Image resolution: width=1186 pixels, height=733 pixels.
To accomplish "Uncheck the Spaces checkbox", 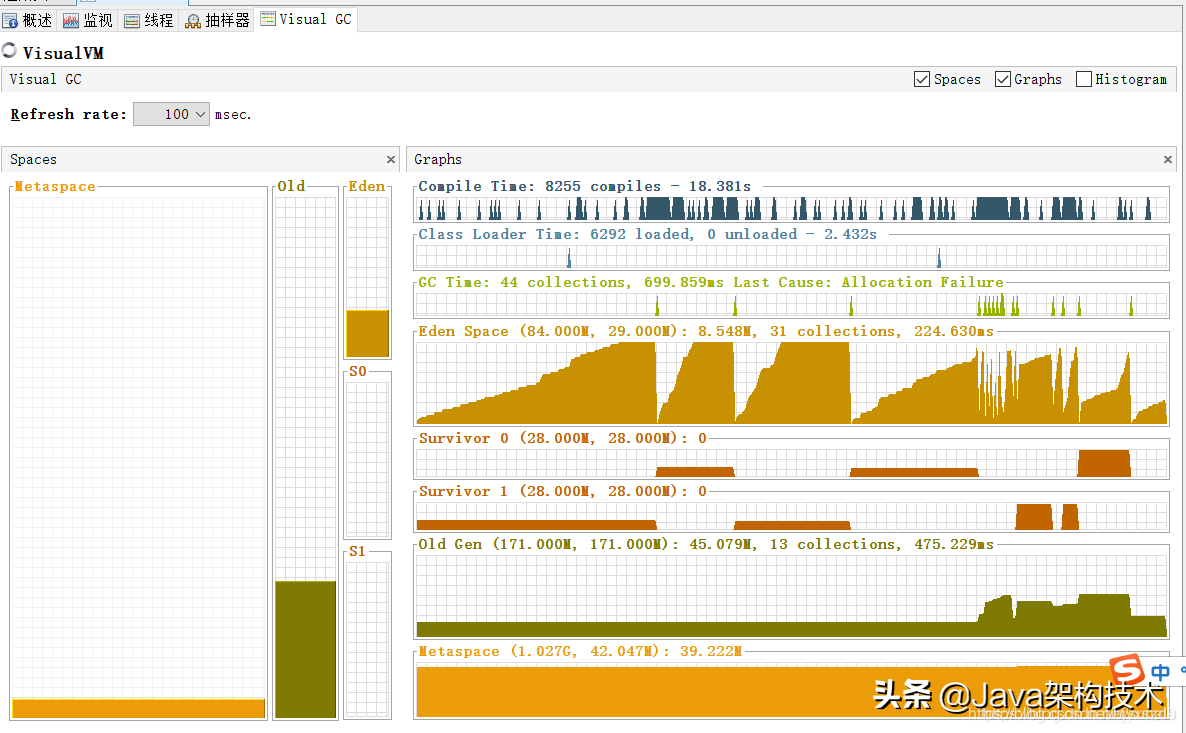I will click(x=921, y=79).
